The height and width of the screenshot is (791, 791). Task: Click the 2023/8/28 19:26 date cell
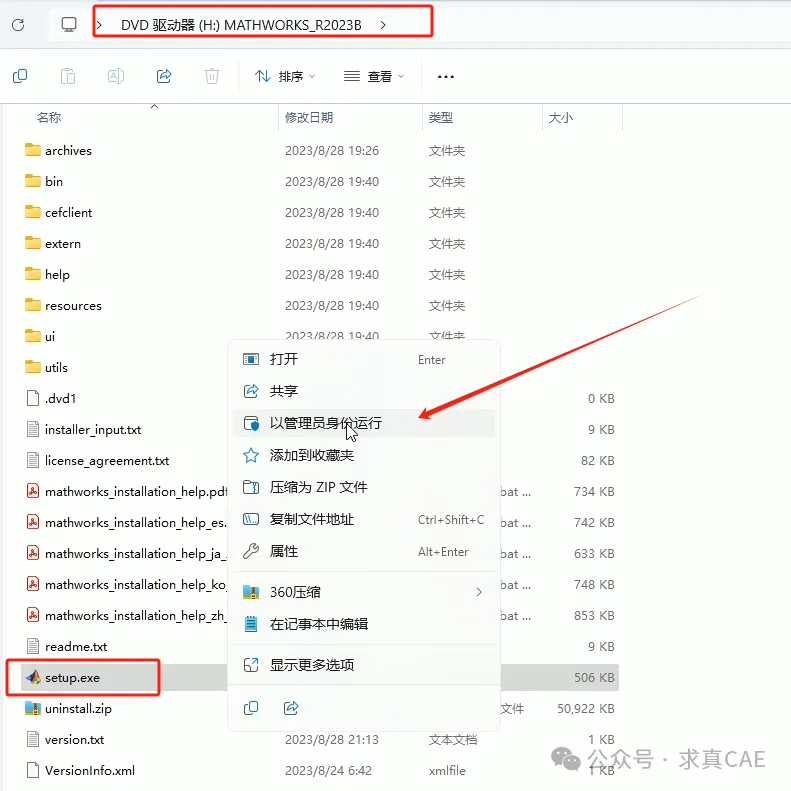[x=331, y=151]
